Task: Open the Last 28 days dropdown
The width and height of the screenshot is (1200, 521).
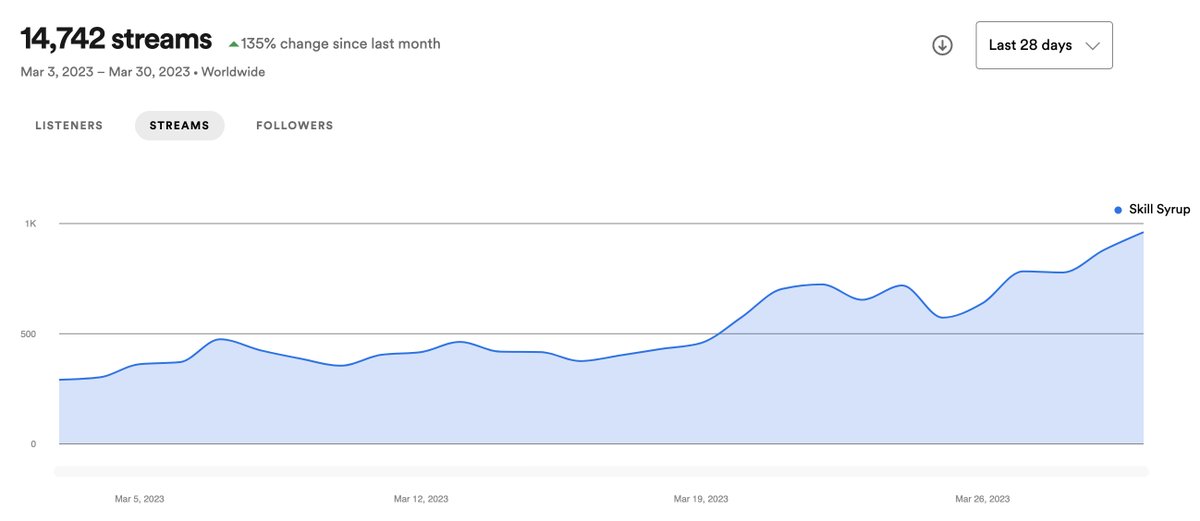Action: pyautogui.click(x=1044, y=45)
